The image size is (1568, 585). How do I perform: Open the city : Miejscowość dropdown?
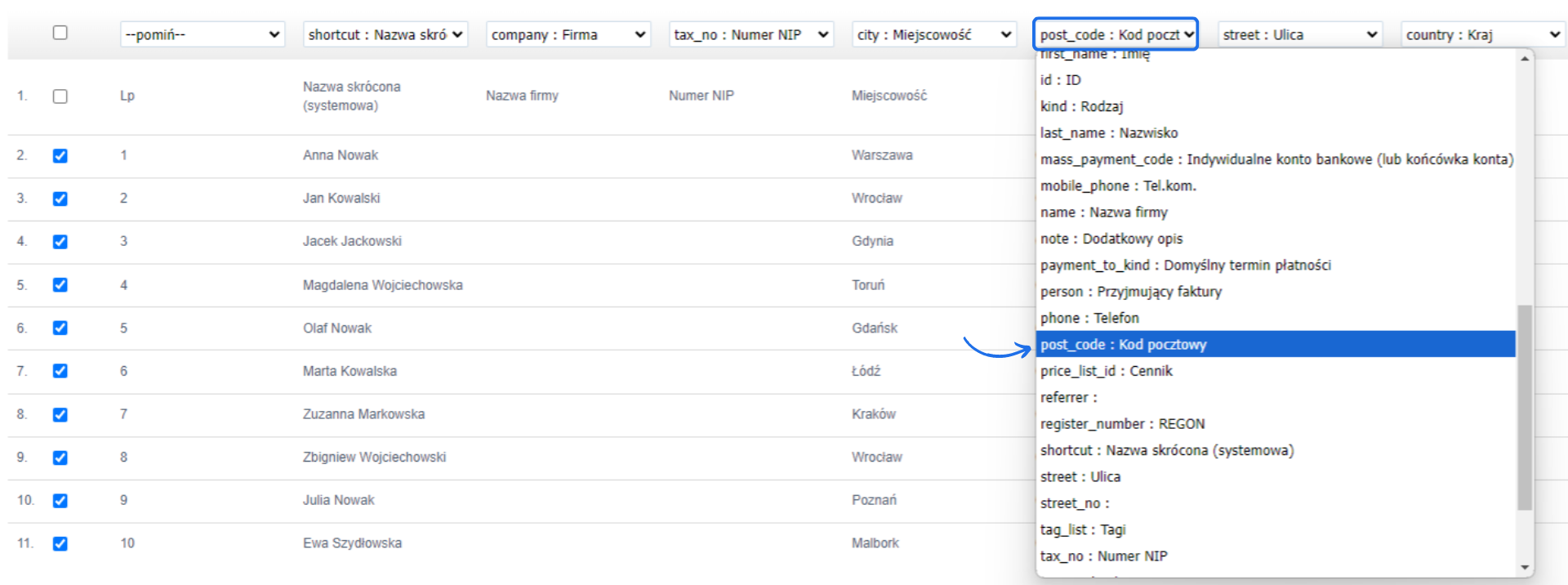(934, 34)
